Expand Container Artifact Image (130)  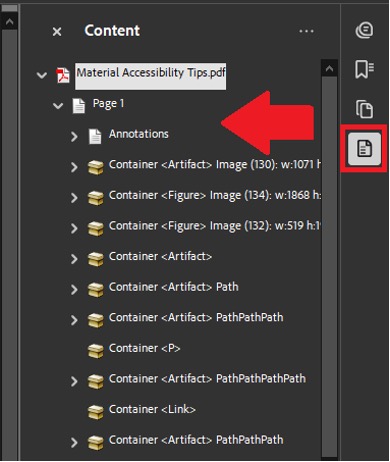point(74,167)
